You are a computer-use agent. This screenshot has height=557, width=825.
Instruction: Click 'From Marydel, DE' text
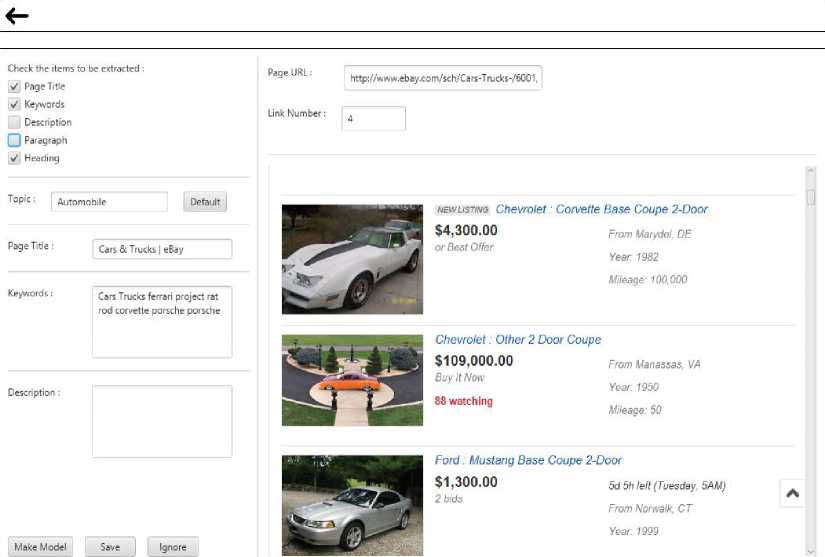650,234
